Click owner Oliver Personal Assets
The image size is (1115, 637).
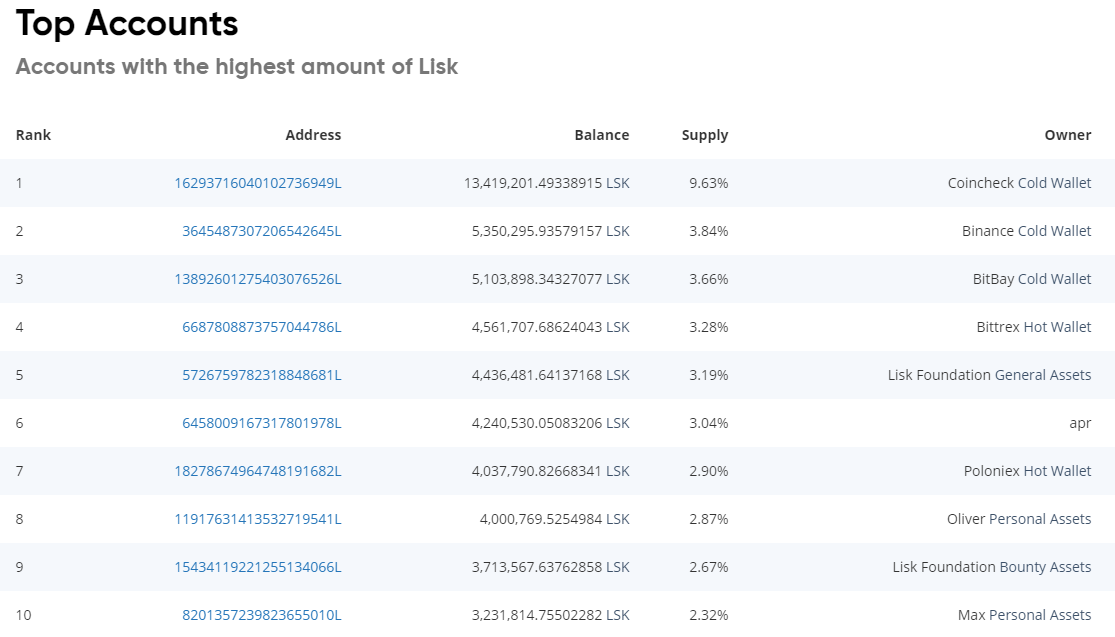point(1018,519)
